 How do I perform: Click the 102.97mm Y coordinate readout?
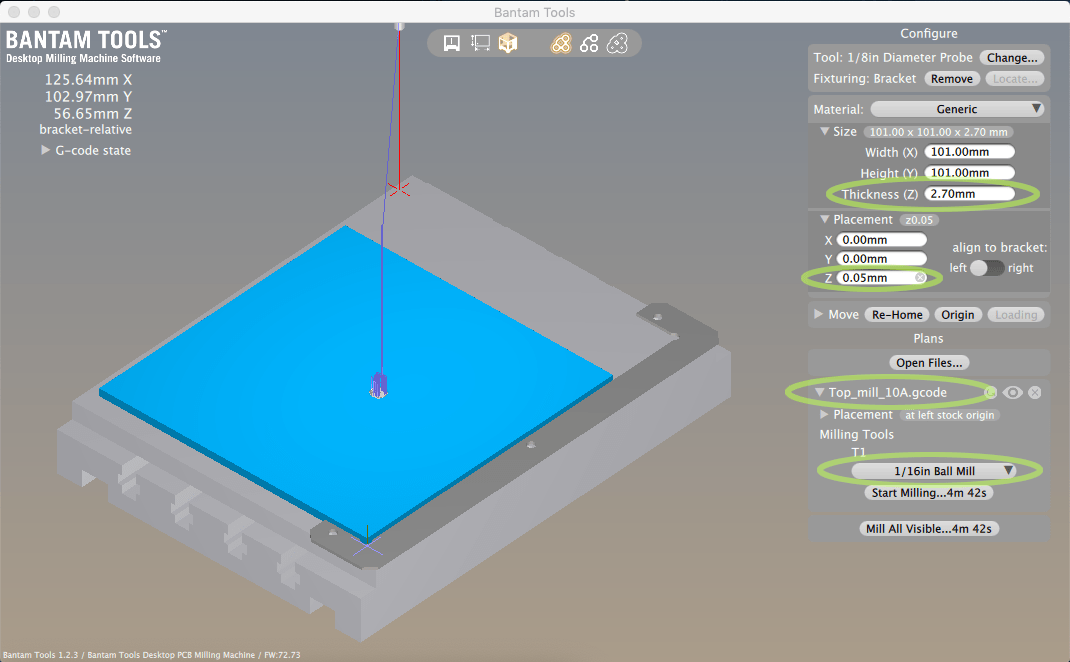[88, 97]
